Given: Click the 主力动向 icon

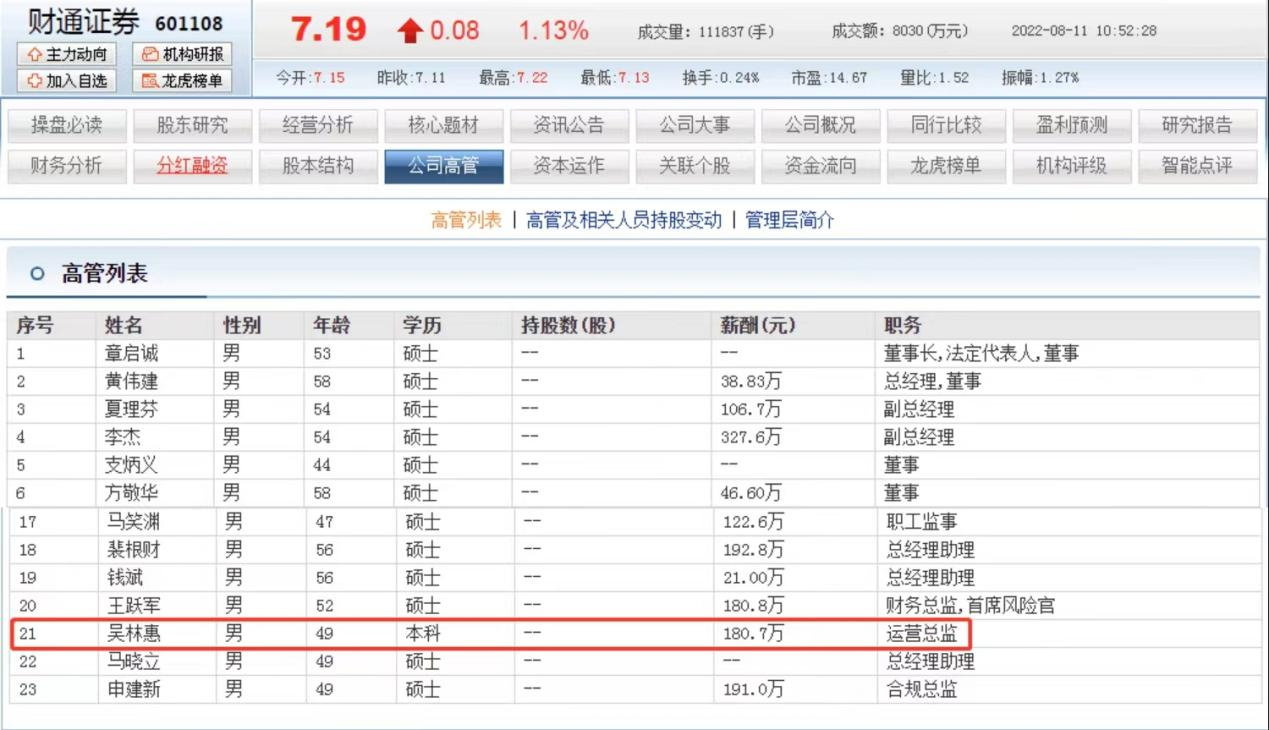Looking at the screenshot, I should point(35,54).
